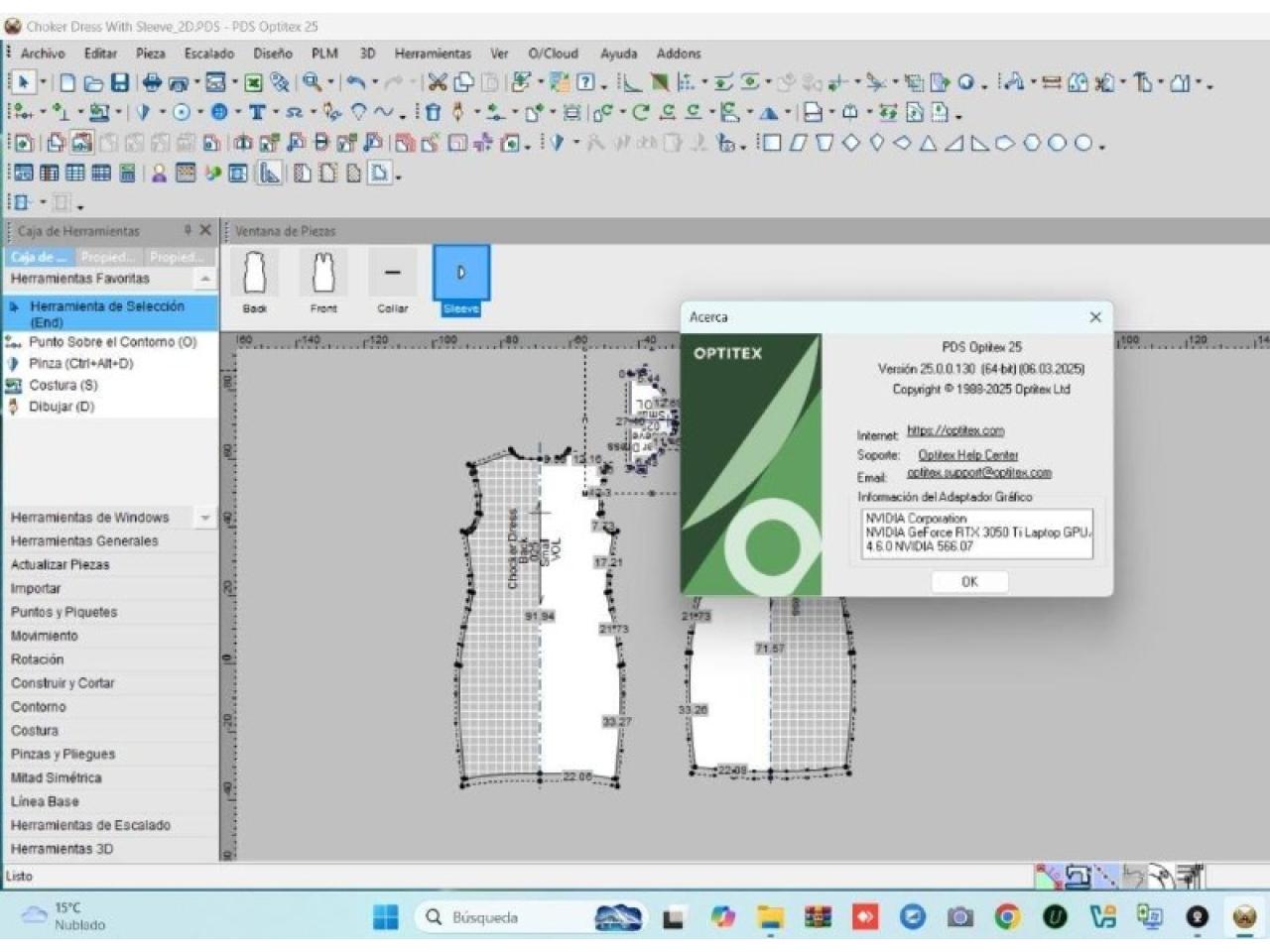Open the Optitex Help Center link
The width and height of the screenshot is (1270, 952).
click(x=967, y=455)
